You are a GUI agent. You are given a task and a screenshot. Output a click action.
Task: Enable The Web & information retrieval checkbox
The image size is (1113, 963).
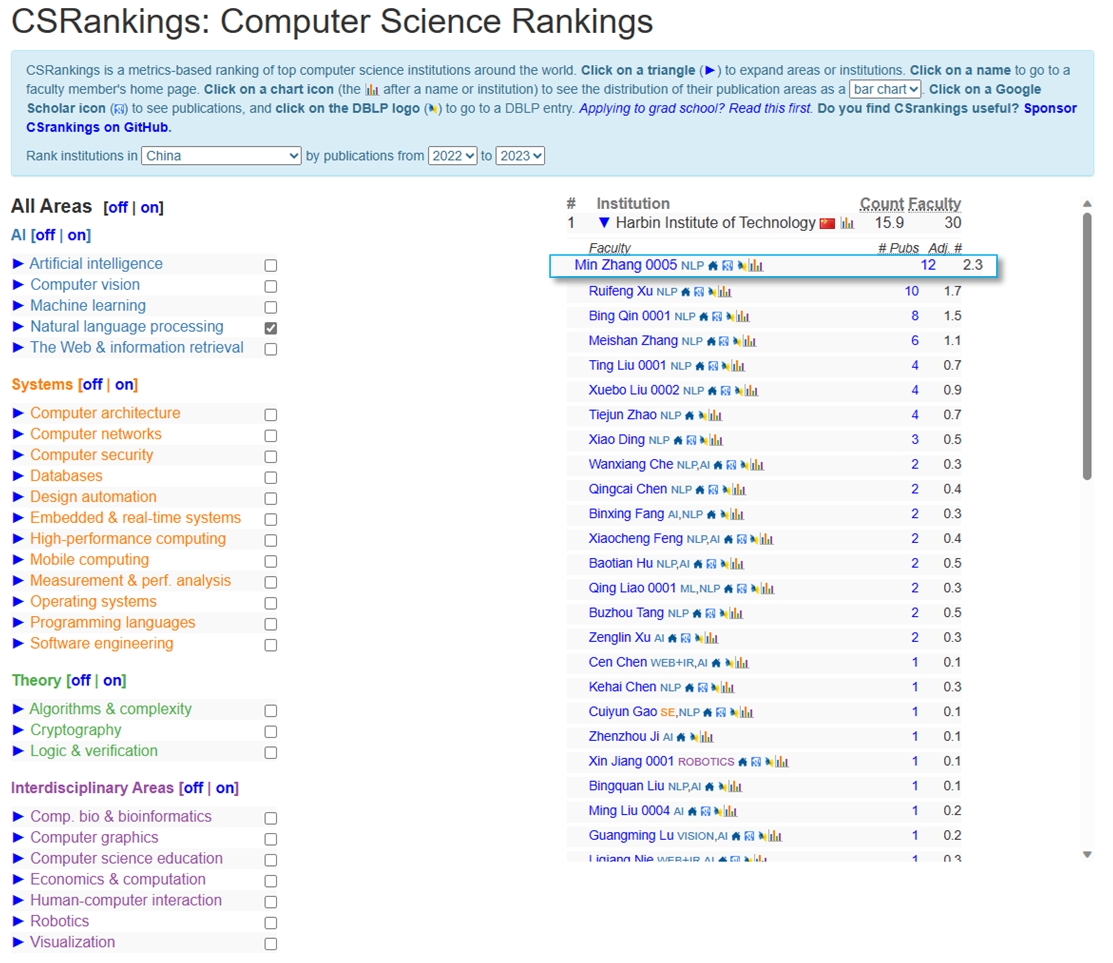[x=270, y=349]
